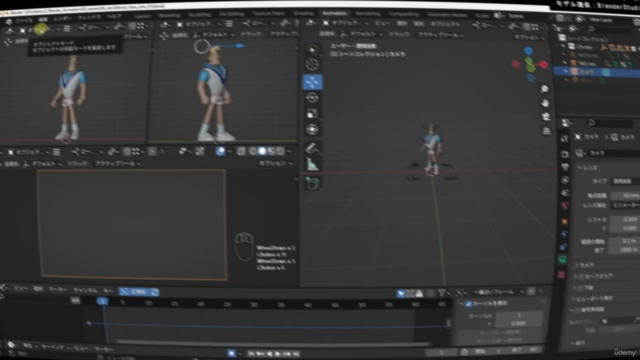
Task: Open Channel menu in graph editor header
Action: (85, 290)
